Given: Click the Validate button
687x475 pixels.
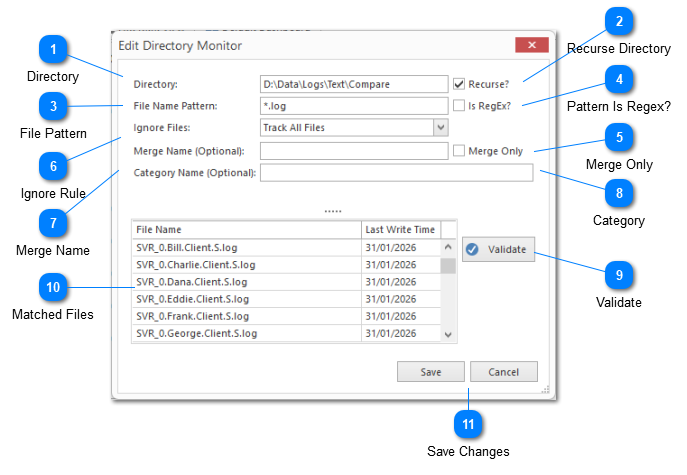Looking at the screenshot, I should pyautogui.click(x=499, y=249).
